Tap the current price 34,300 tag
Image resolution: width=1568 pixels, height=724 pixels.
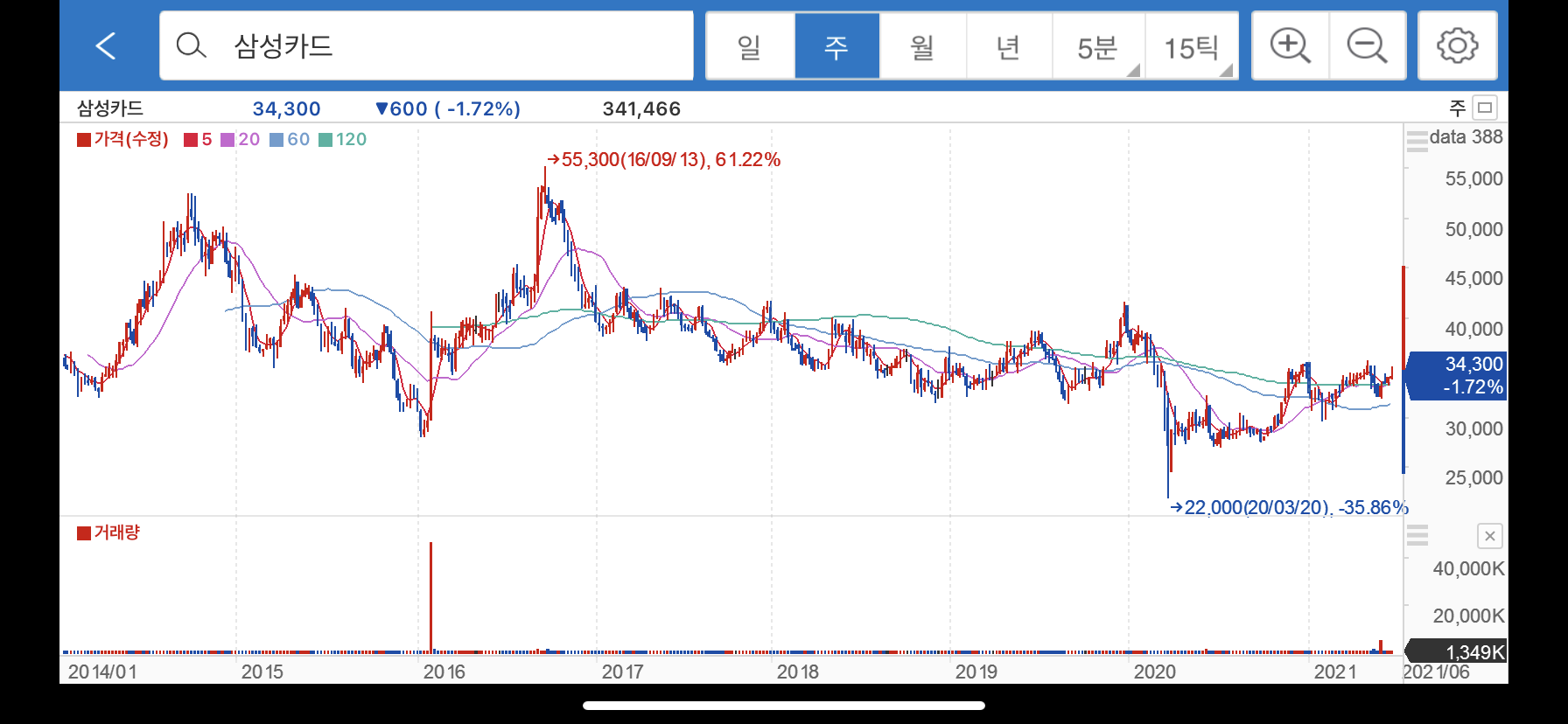(x=1457, y=376)
